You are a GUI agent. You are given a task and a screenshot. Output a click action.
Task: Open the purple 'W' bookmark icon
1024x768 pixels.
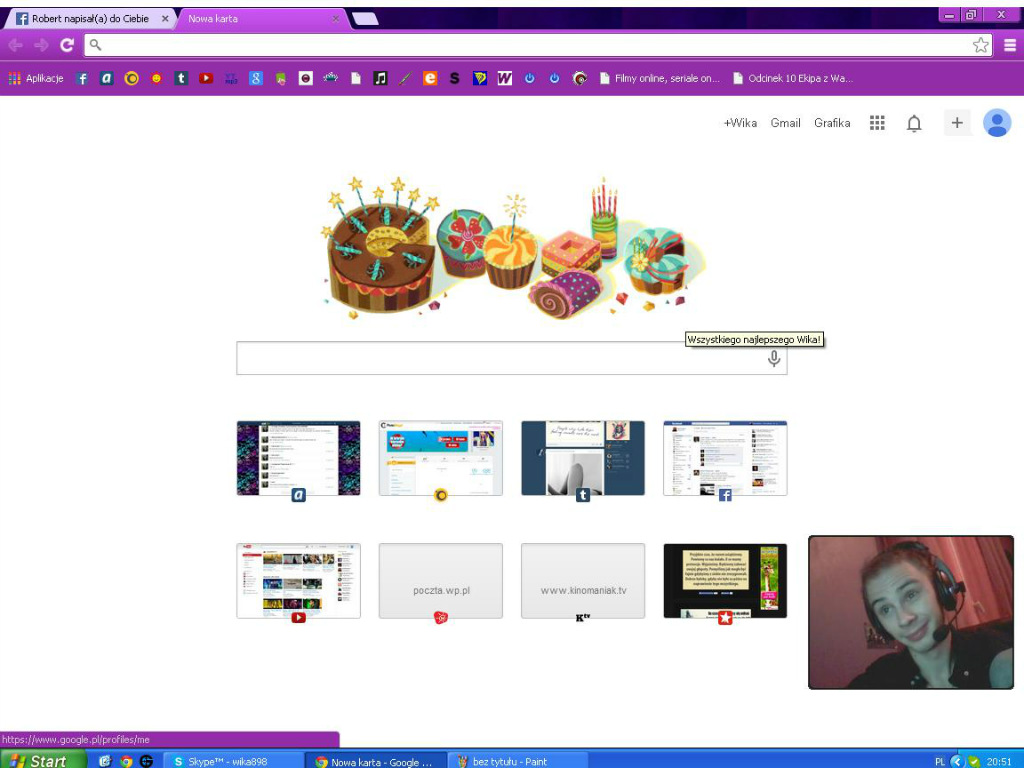(x=504, y=78)
